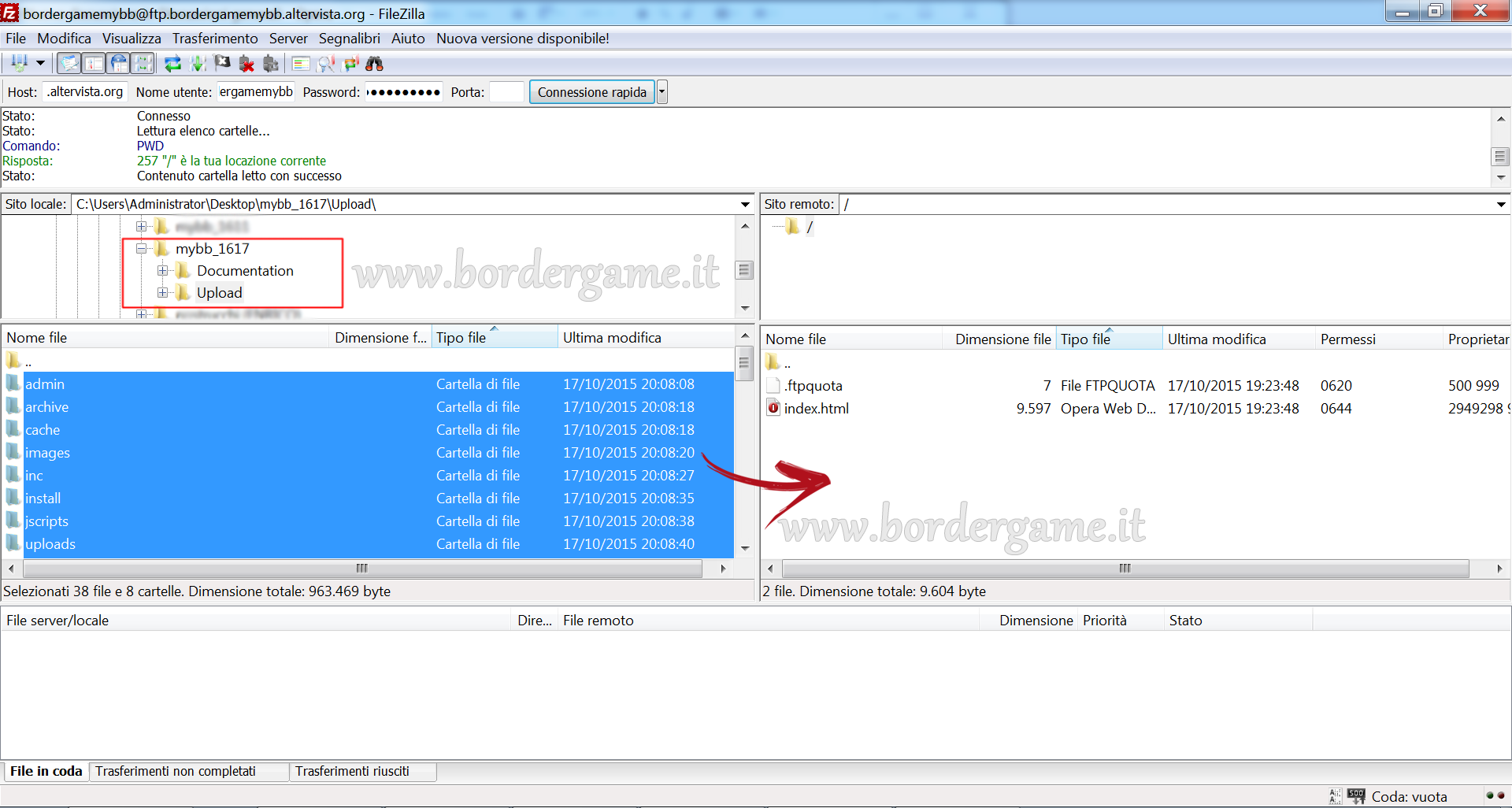
Task: Refresh the file and folder lists
Action: point(172,63)
